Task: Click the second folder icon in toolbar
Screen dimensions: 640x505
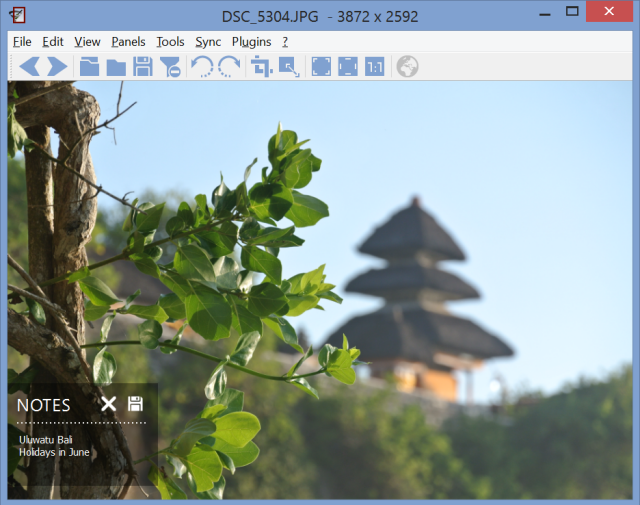Action: pos(116,66)
